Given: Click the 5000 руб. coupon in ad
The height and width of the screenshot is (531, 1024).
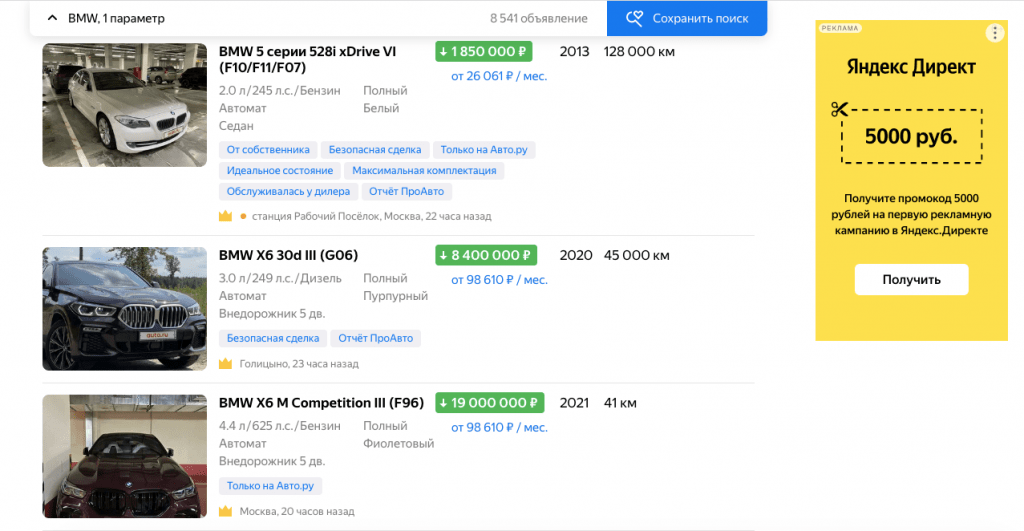Looking at the screenshot, I should (911, 137).
